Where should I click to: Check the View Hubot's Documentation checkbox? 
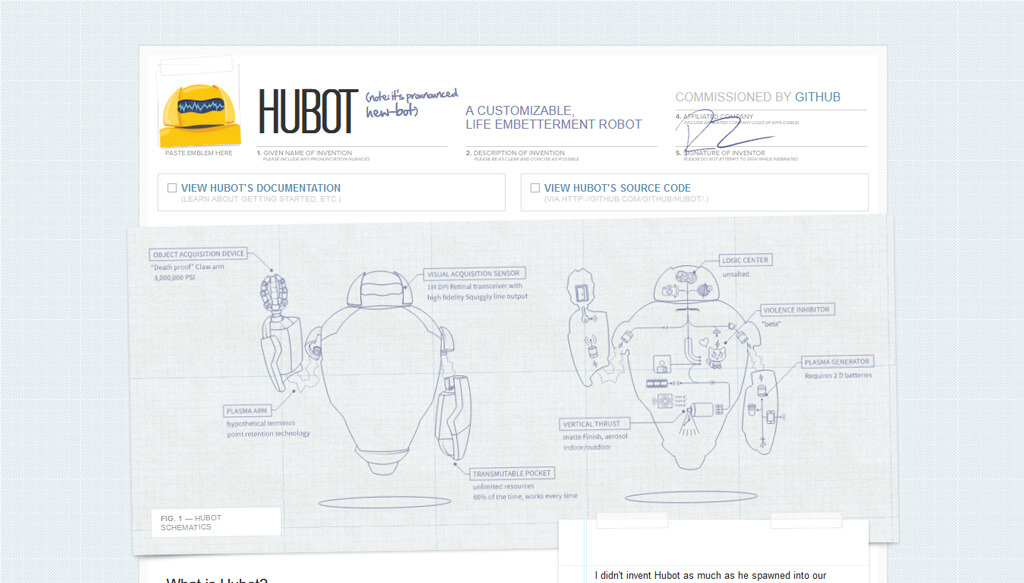(x=172, y=188)
